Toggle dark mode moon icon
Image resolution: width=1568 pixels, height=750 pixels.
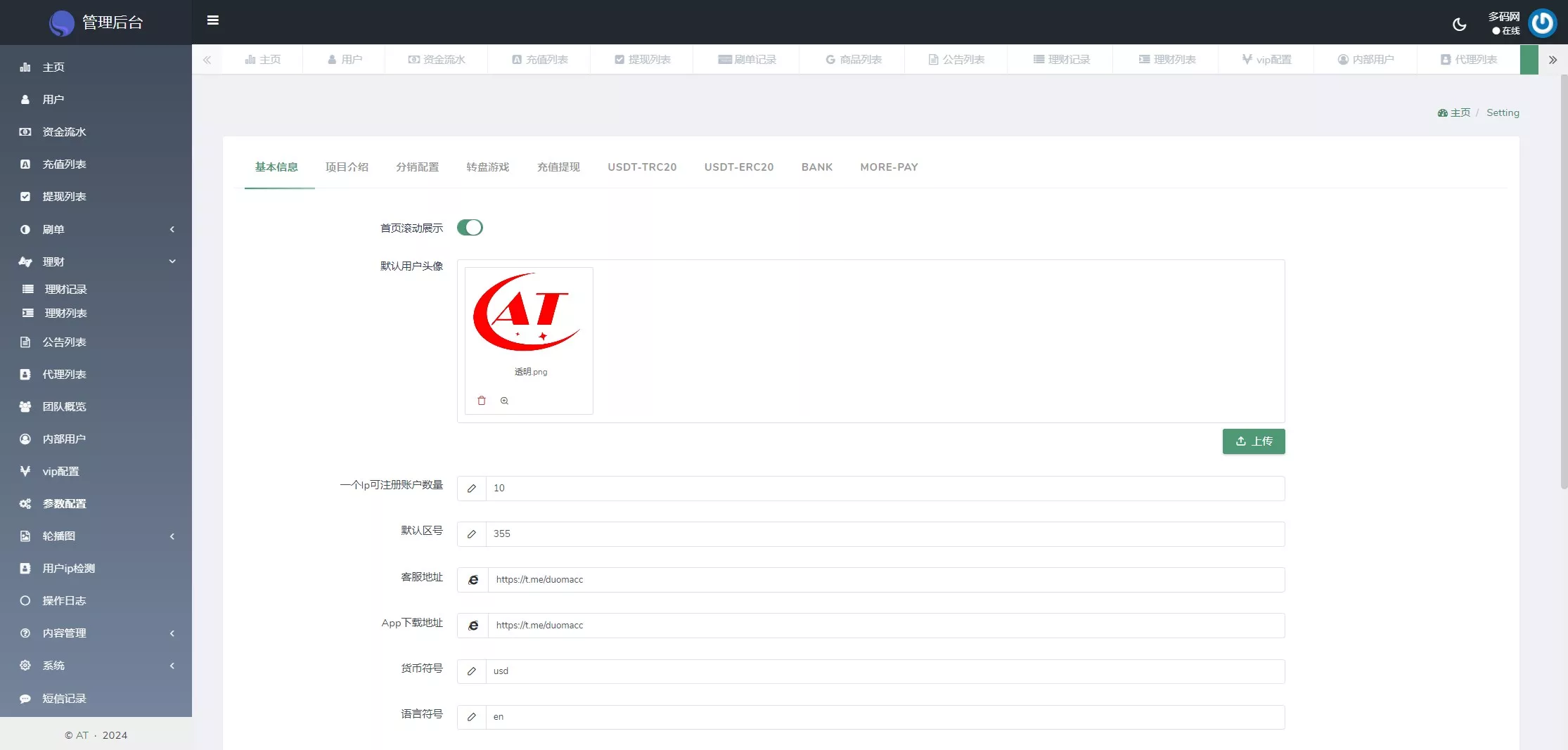coord(1459,25)
